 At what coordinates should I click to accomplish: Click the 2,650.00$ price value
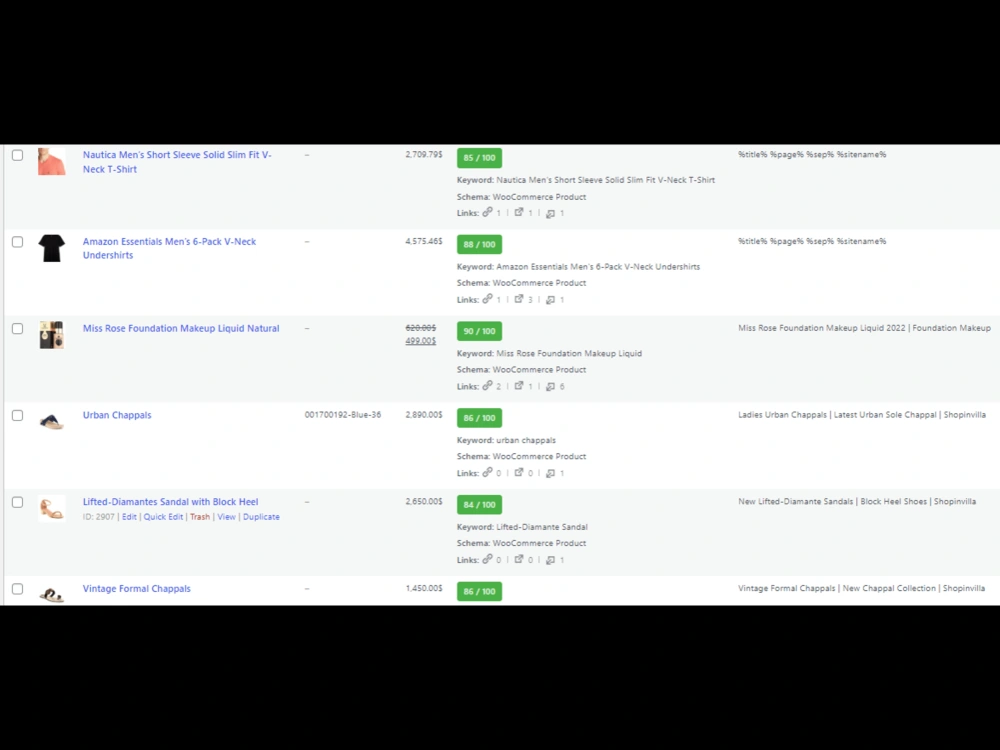pos(423,501)
